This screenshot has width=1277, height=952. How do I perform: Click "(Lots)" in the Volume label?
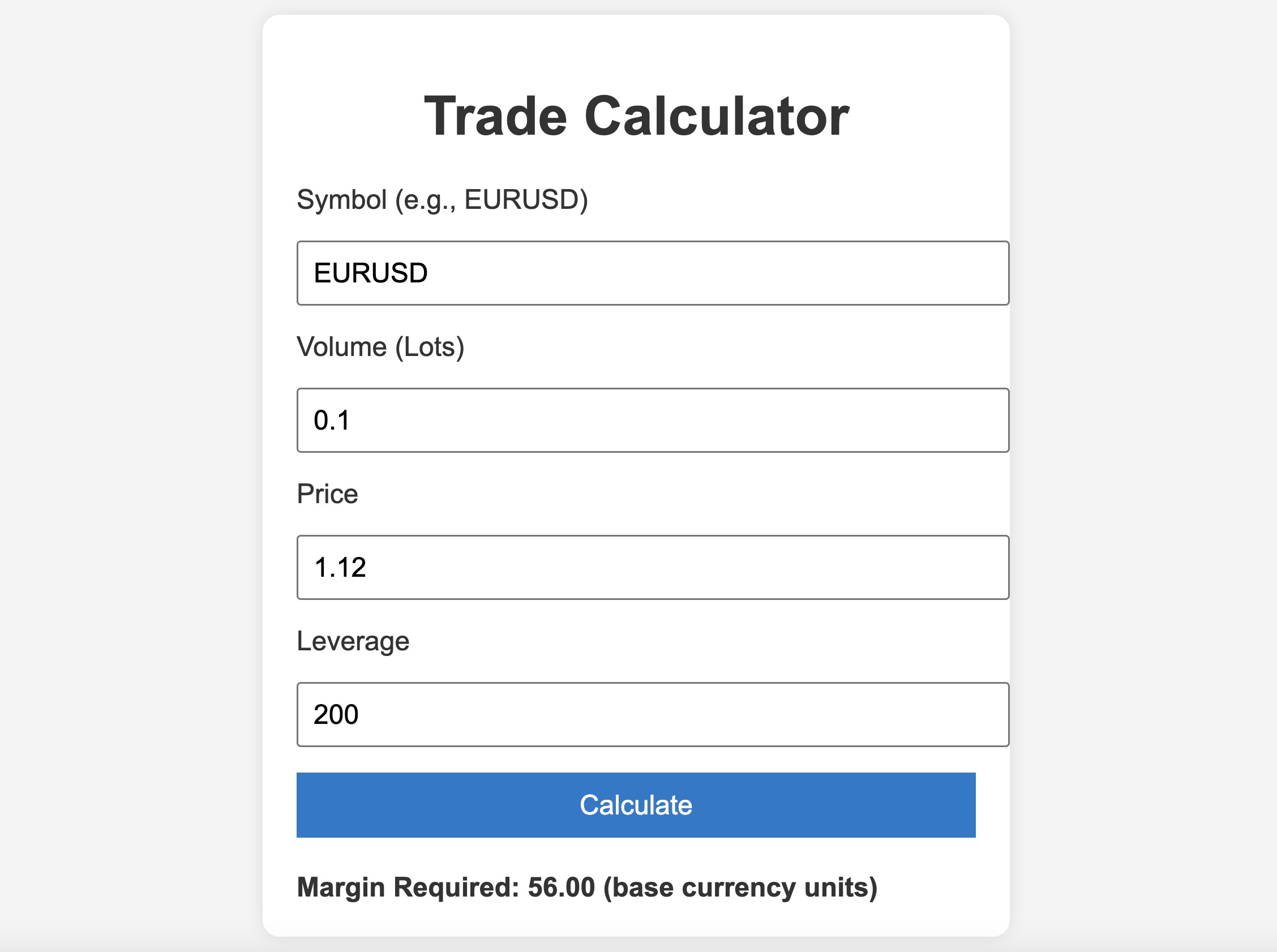[x=430, y=347]
